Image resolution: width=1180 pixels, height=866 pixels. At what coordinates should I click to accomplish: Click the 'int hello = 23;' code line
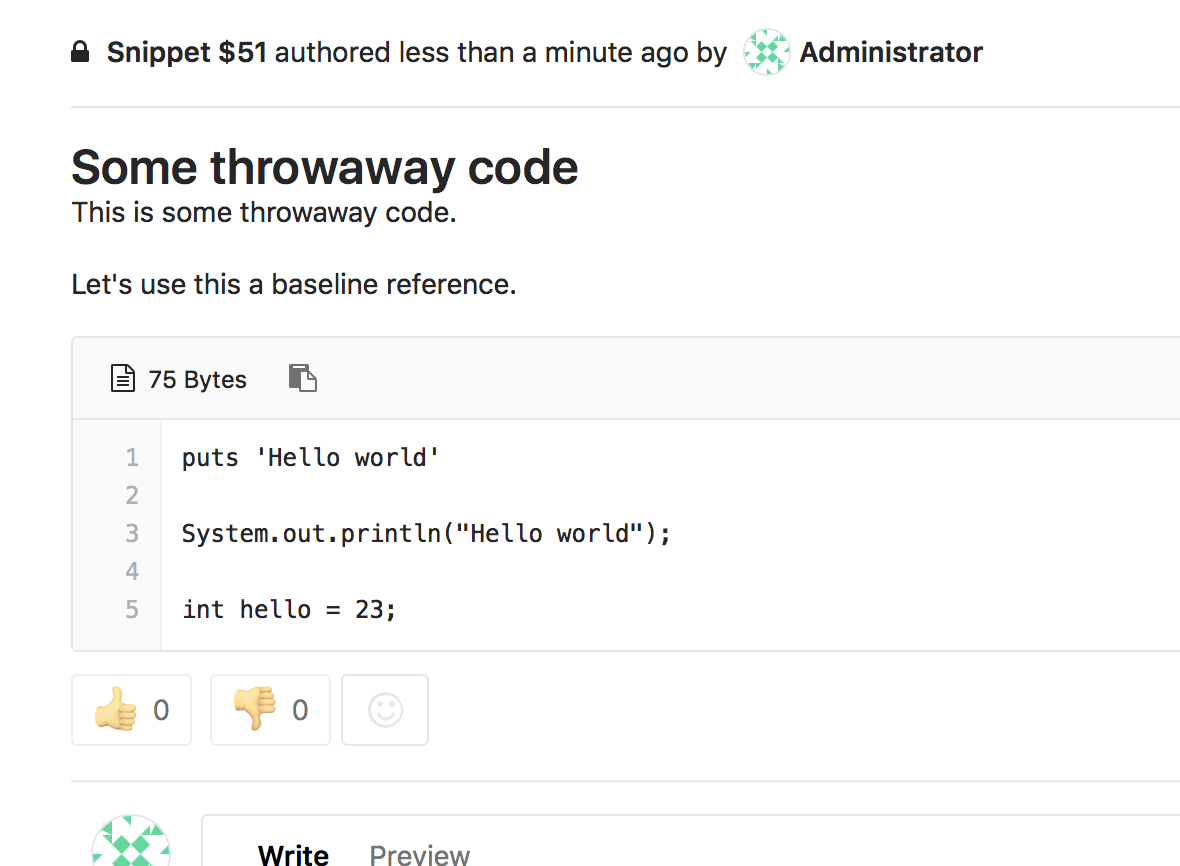[289, 609]
